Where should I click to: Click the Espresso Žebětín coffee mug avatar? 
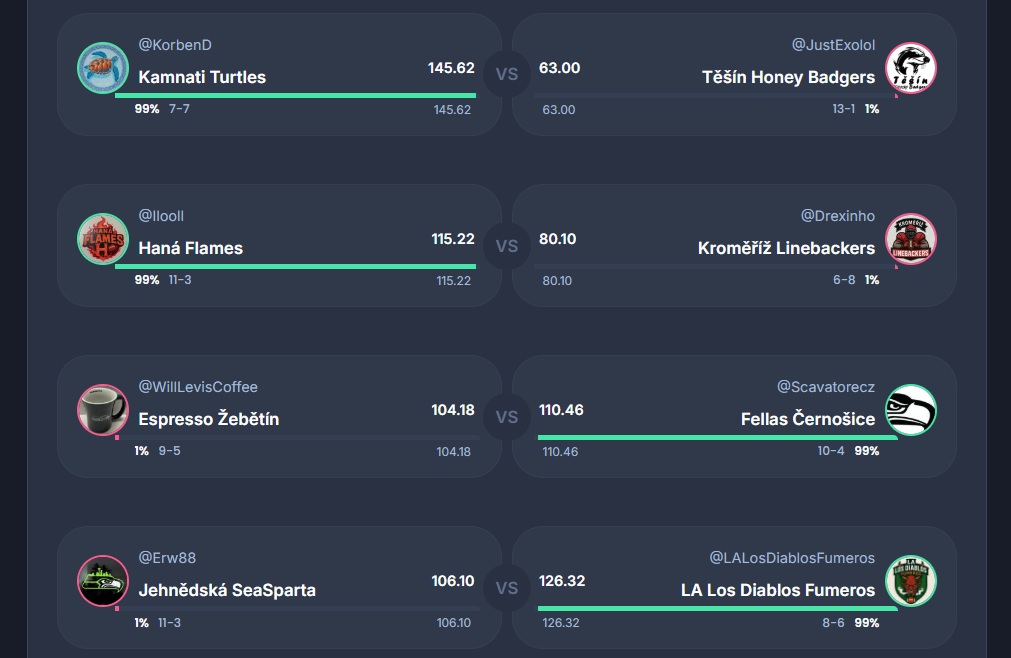(103, 410)
